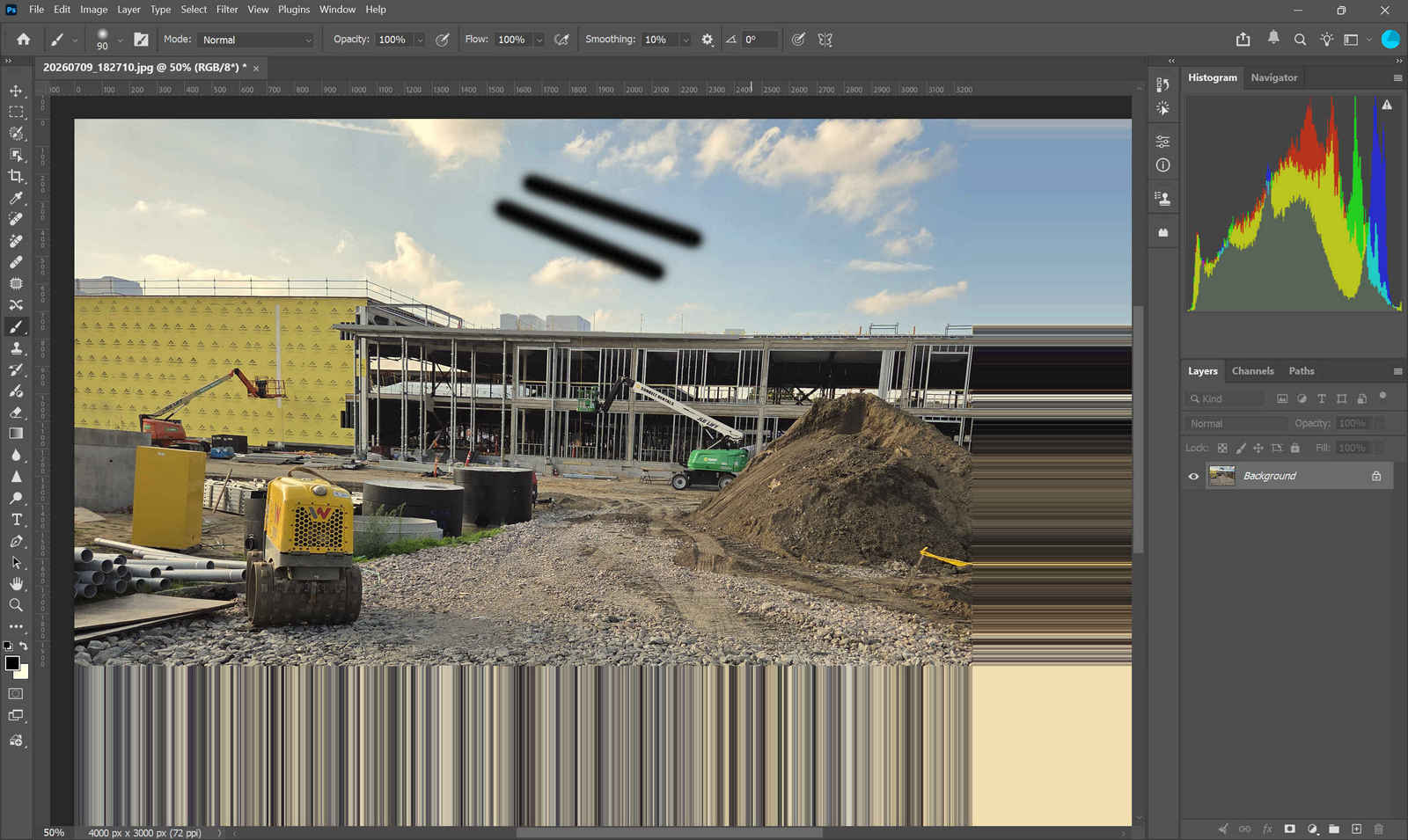The width and height of the screenshot is (1408, 840).
Task: Select the Brush tool in the toolbar
Action: [16, 326]
